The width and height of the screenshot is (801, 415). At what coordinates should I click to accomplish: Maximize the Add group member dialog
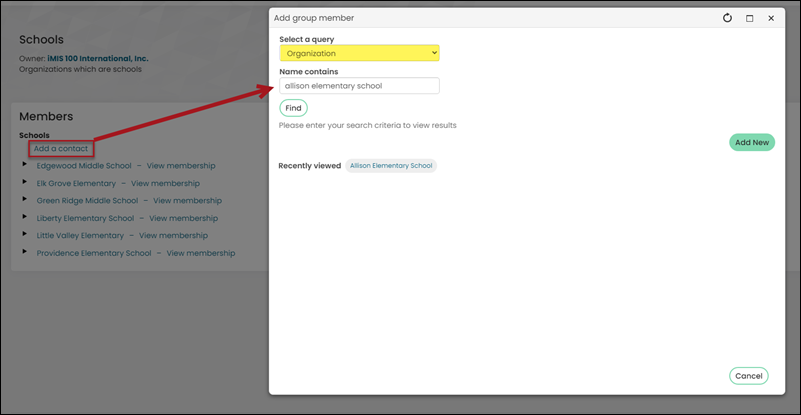tap(749, 18)
